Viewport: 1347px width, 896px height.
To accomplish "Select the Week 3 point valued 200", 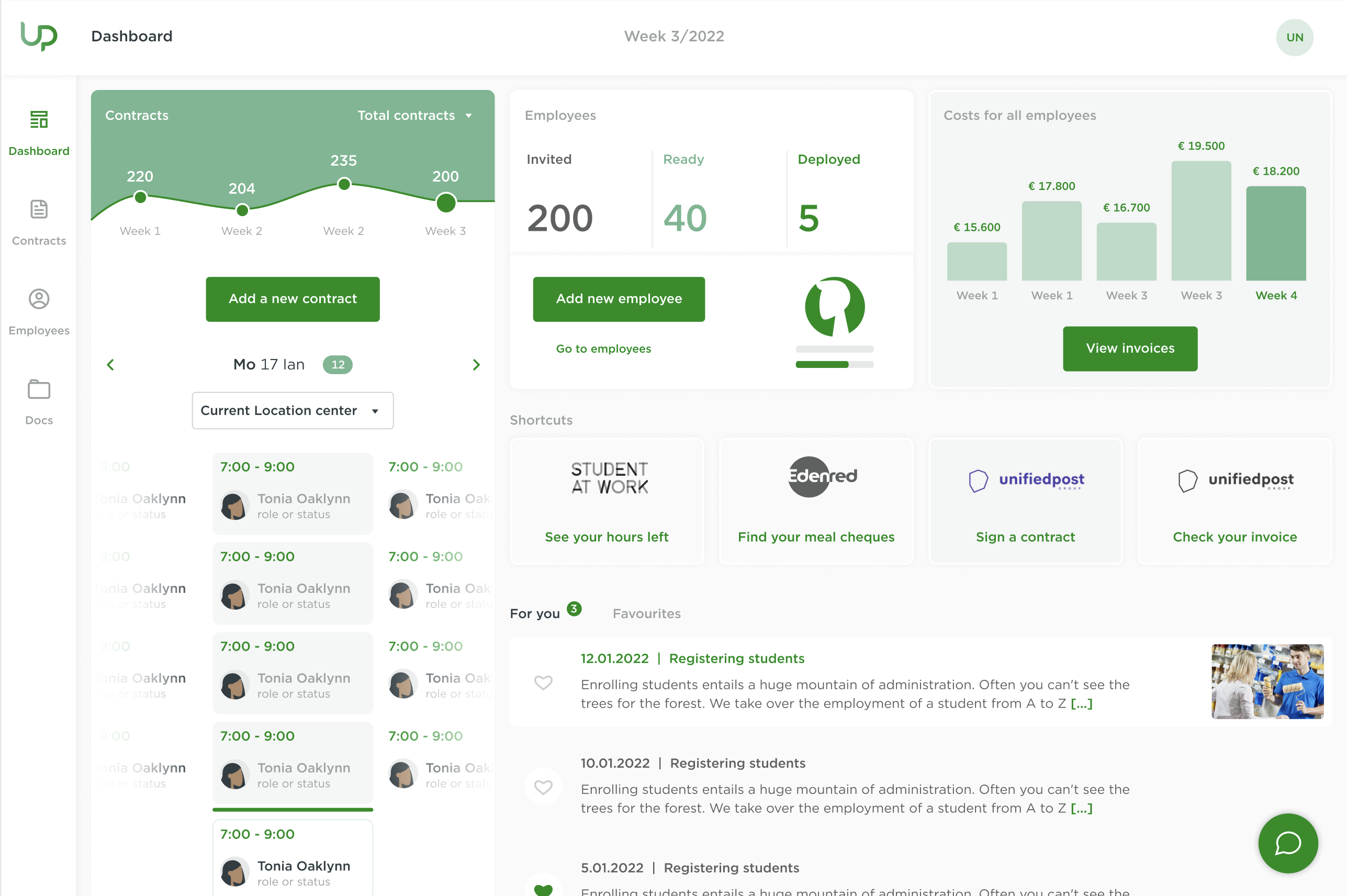I will [445, 203].
